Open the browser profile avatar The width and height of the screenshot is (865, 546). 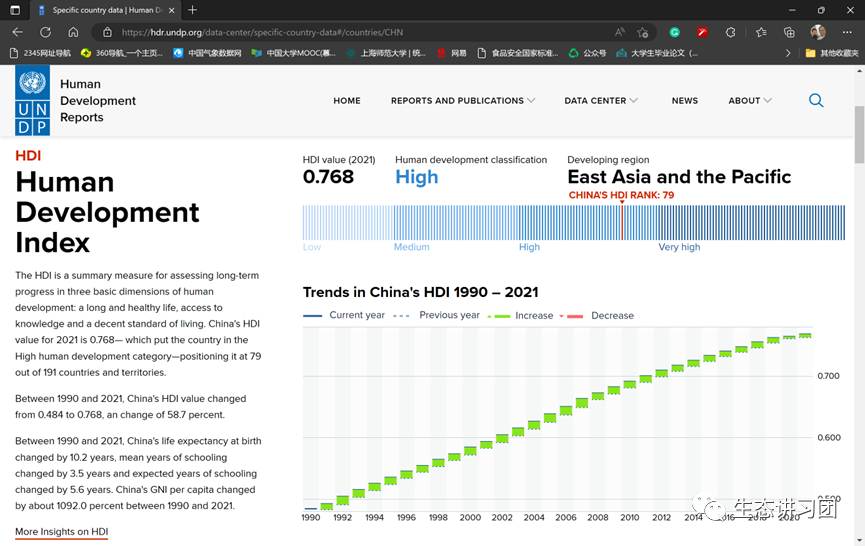tap(818, 32)
